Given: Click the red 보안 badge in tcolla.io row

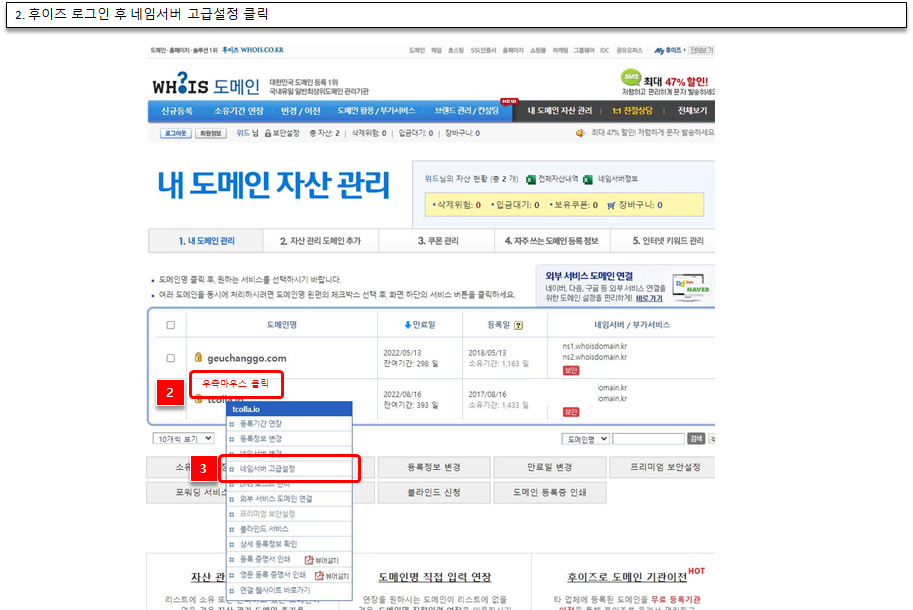Looking at the screenshot, I should point(571,412).
